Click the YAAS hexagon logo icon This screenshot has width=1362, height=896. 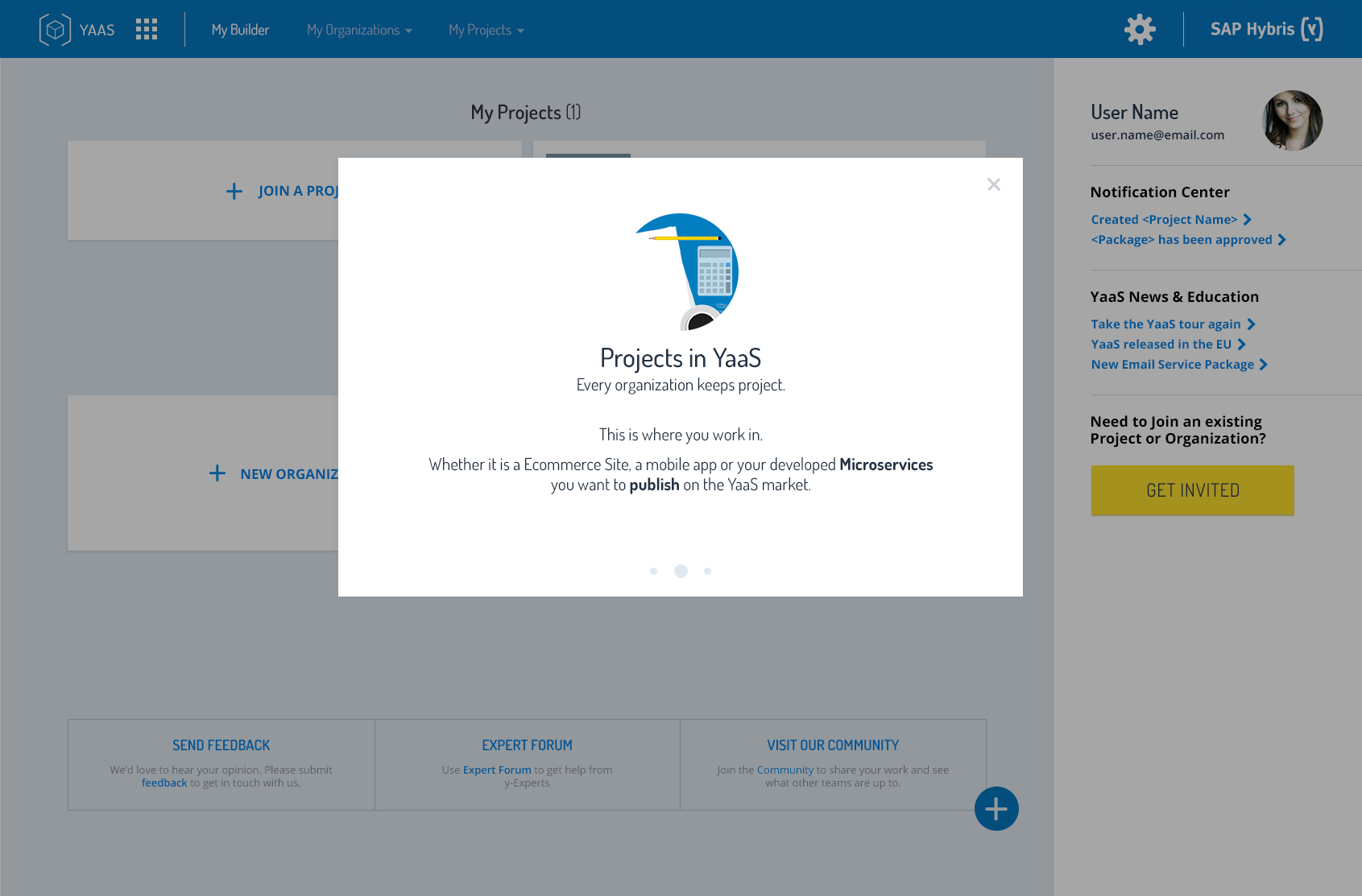click(55, 30)
